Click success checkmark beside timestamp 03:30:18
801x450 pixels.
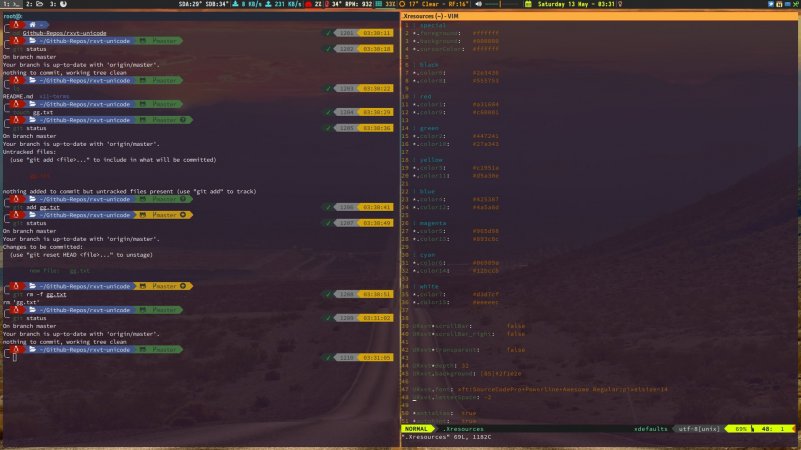(x=328, y=49)
